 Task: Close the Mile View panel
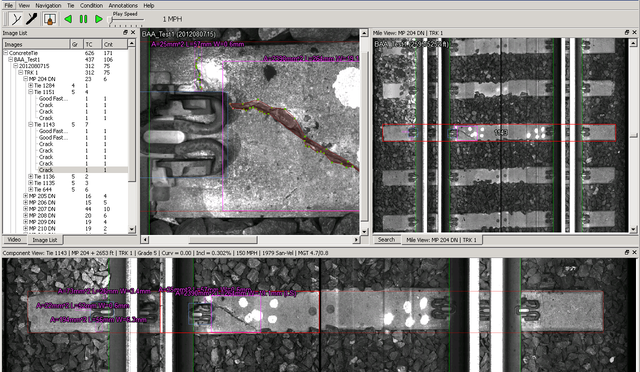pos(634,32)
